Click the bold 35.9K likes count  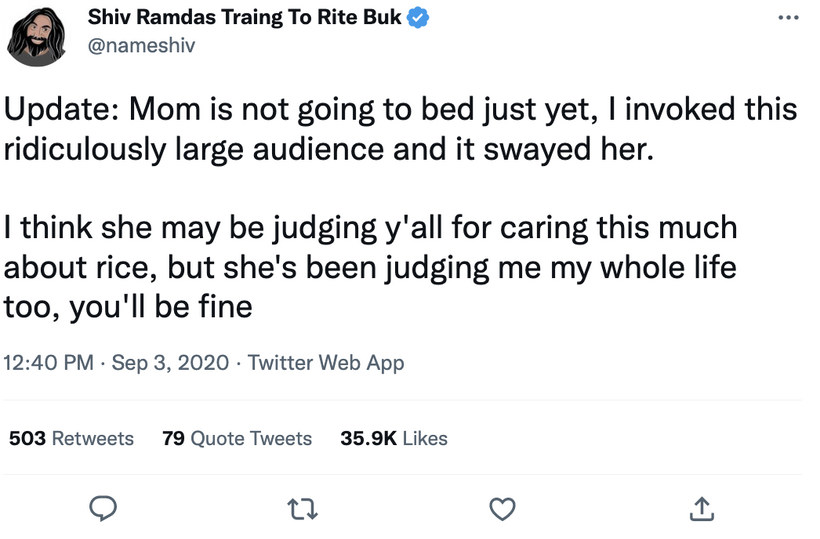[x=369, y=438]
